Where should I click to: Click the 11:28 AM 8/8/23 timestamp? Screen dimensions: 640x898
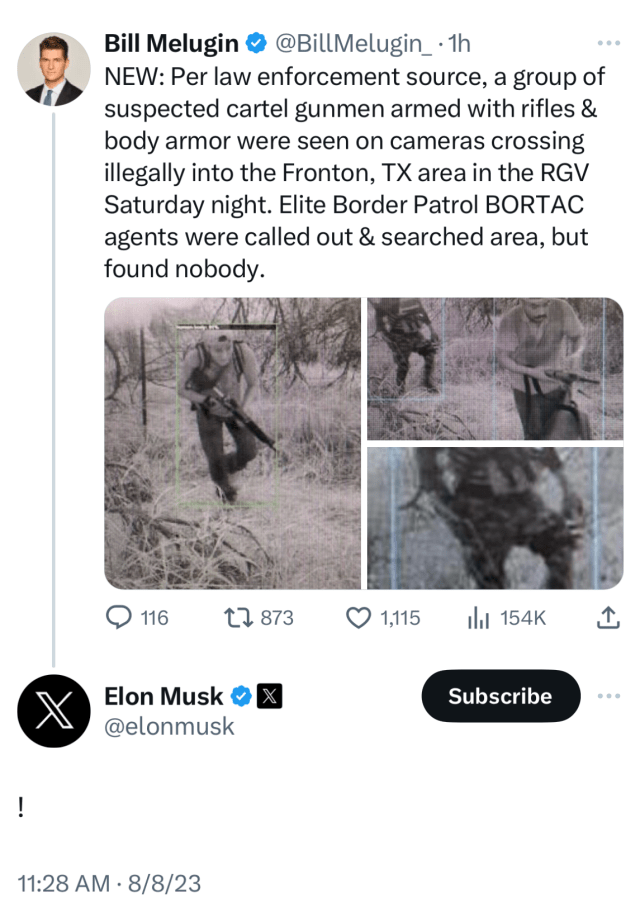point(109,883)
